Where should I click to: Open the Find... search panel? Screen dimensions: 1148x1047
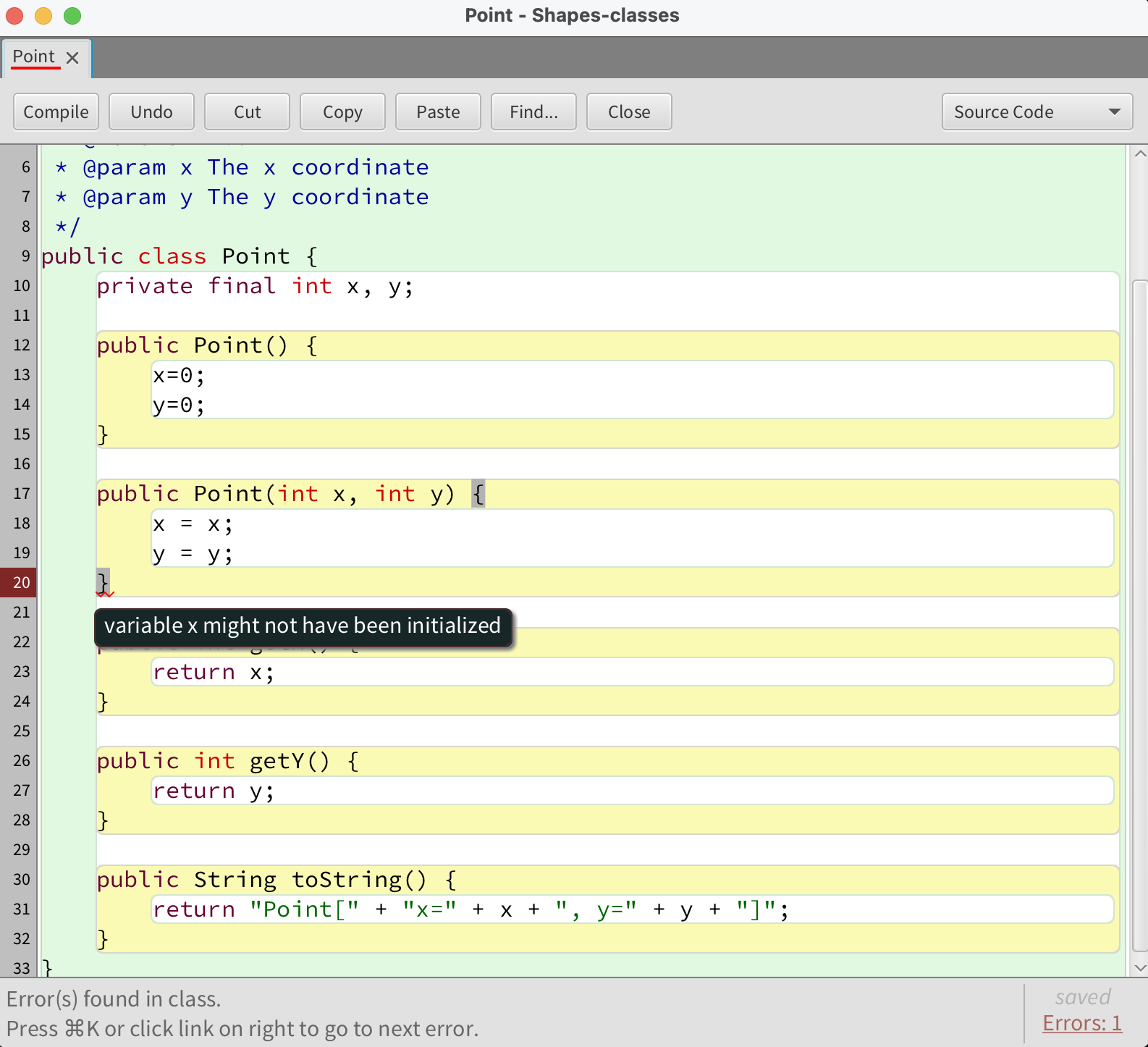(x=533, y=112)
